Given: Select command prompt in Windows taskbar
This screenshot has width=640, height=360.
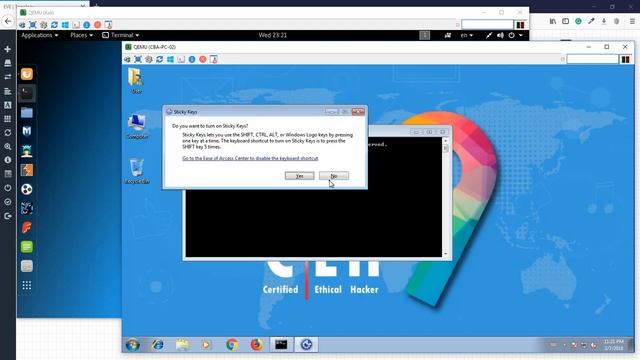Looking at the screenshot, I should (x=281, y=345).
